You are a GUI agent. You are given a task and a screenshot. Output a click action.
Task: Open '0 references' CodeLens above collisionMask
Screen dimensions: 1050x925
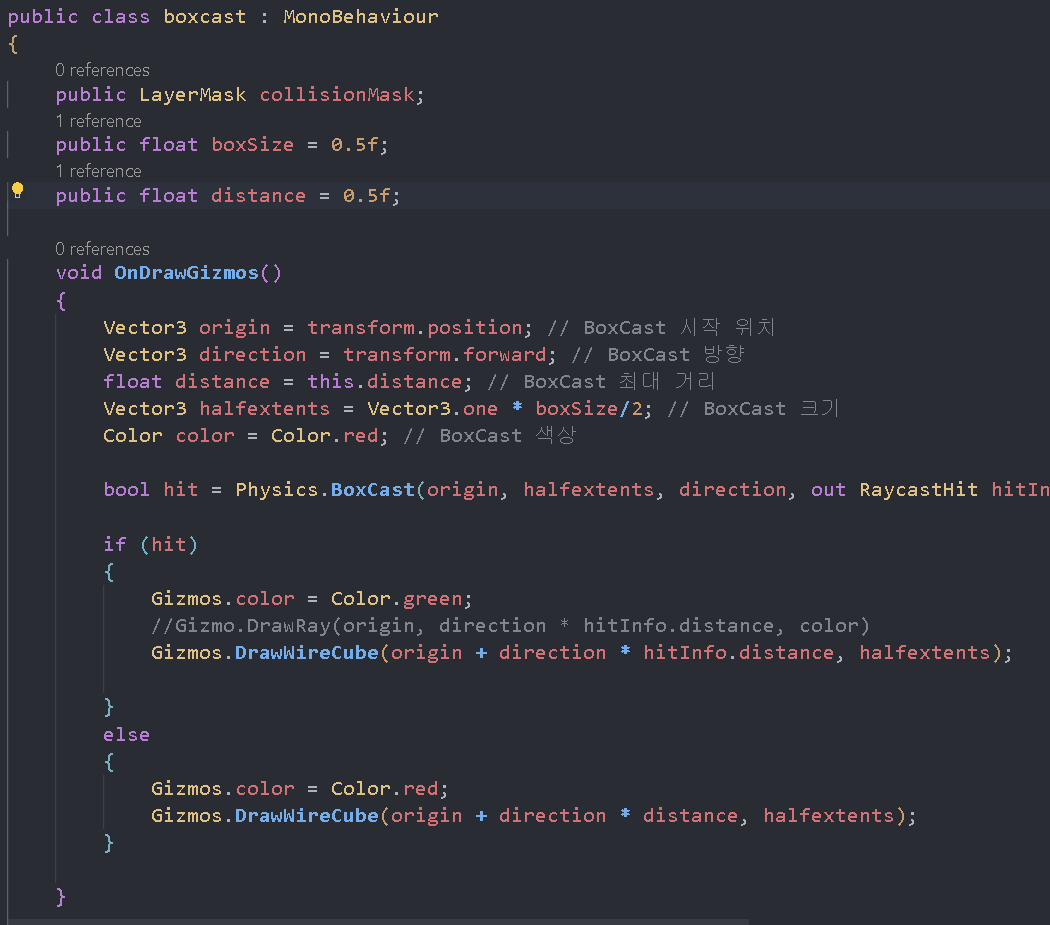coord(102,70)
